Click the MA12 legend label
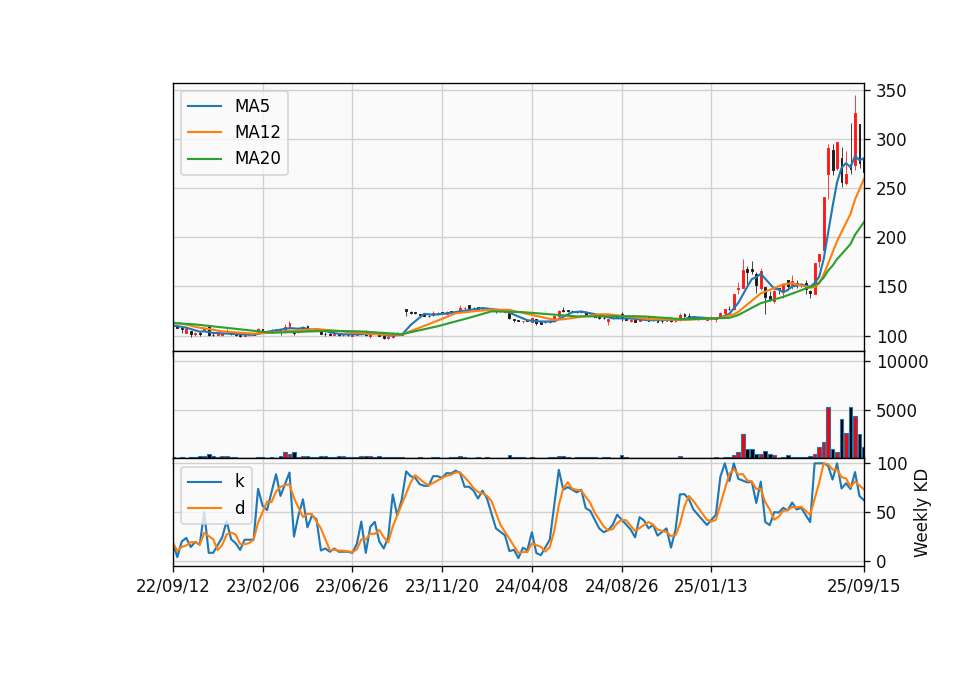The width and height of the screenshot is (960, 690). pos(257,132)
